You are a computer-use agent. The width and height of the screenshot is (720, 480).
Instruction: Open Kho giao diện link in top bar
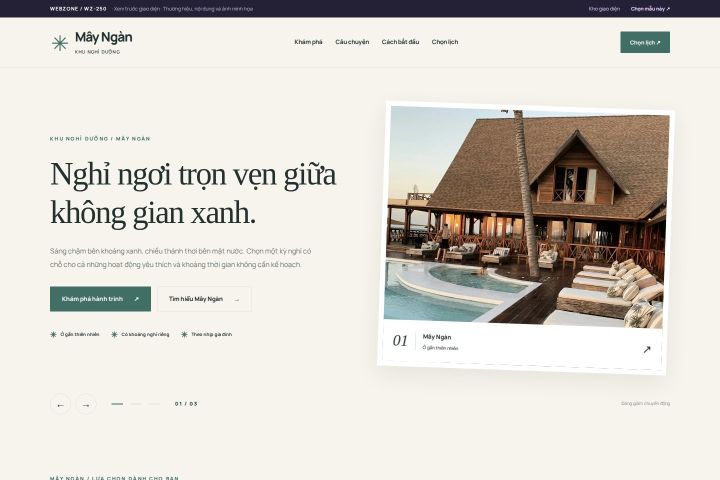(x=604, y=9)
